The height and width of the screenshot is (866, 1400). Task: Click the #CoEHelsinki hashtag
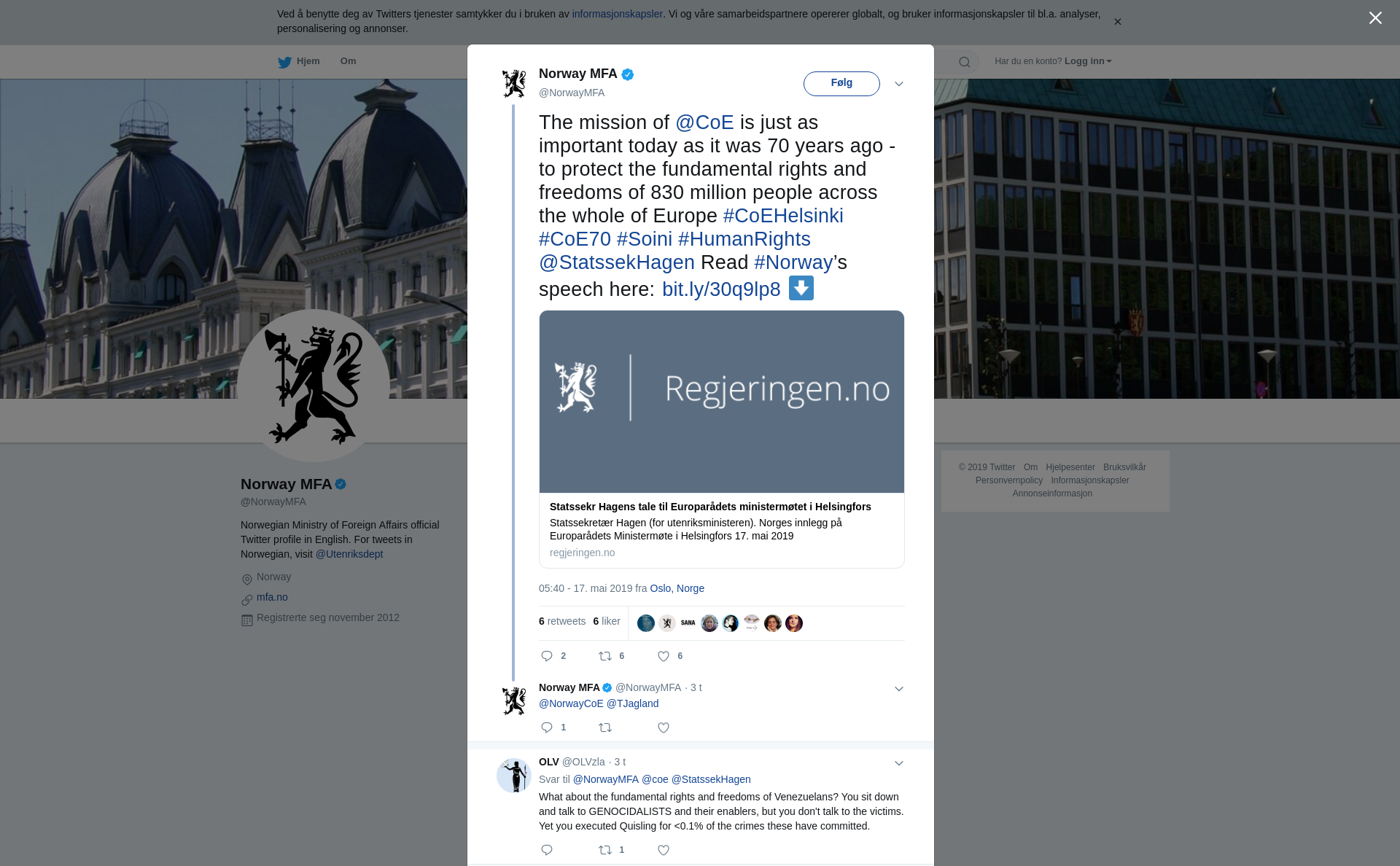tap(783, 216)
